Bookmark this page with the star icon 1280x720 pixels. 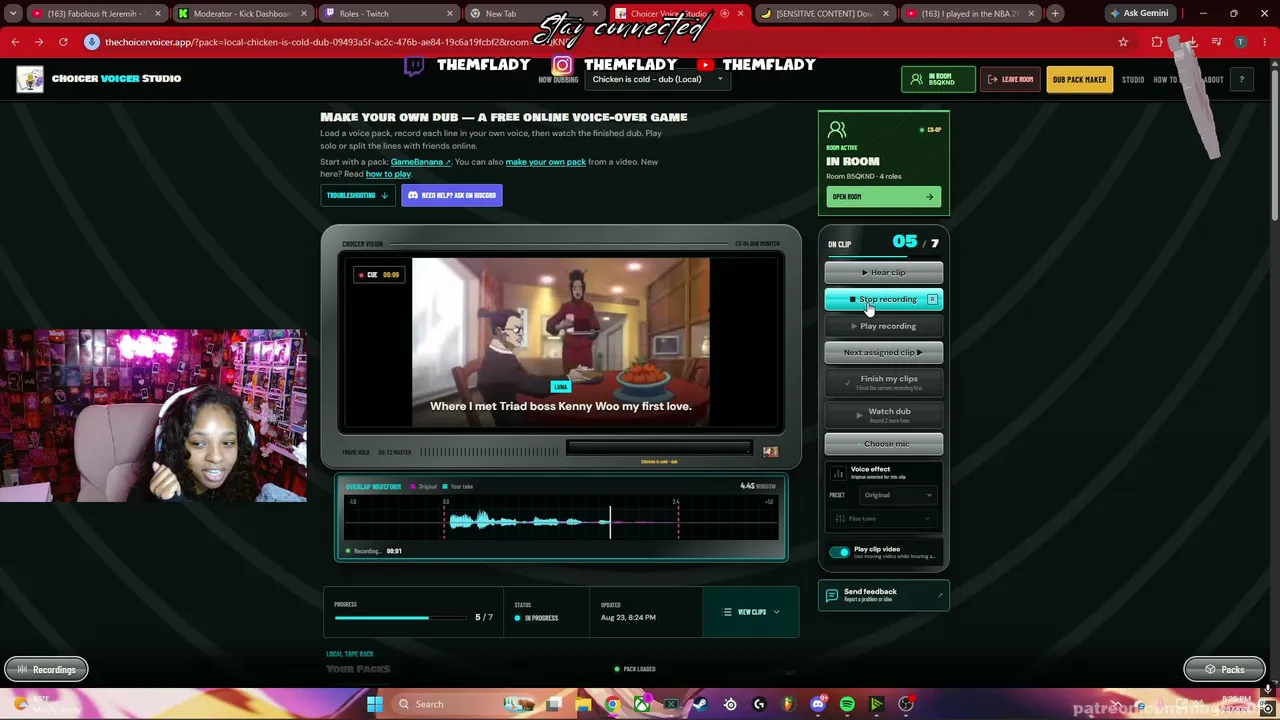pos(1123,42)
